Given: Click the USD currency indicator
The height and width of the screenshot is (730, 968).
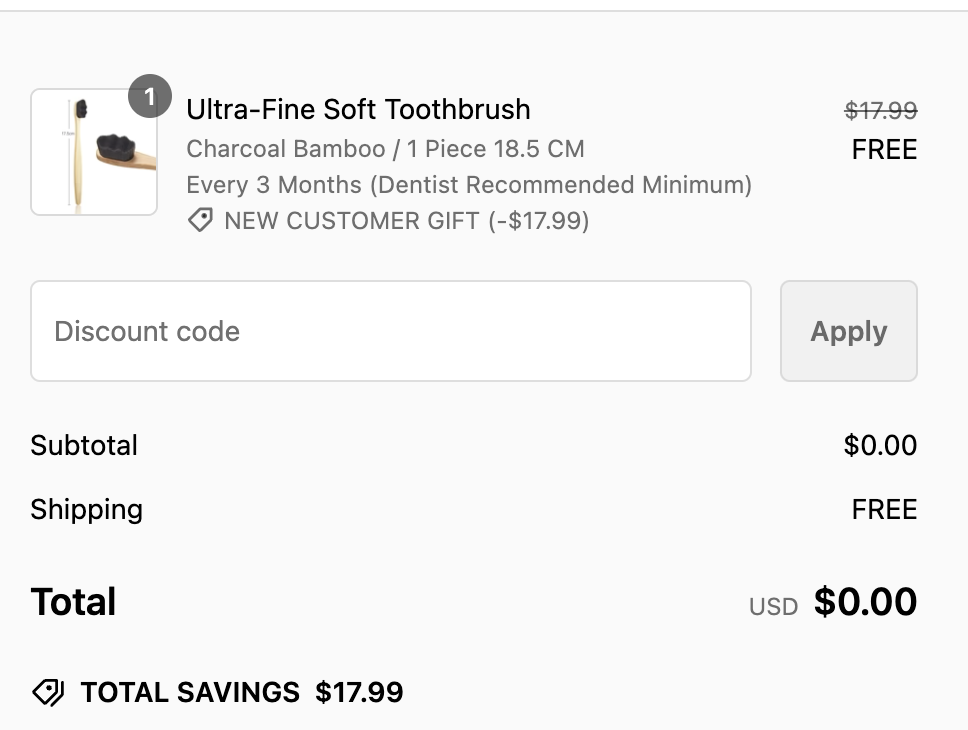Looking at the screenshot, I should click(773, 606).
